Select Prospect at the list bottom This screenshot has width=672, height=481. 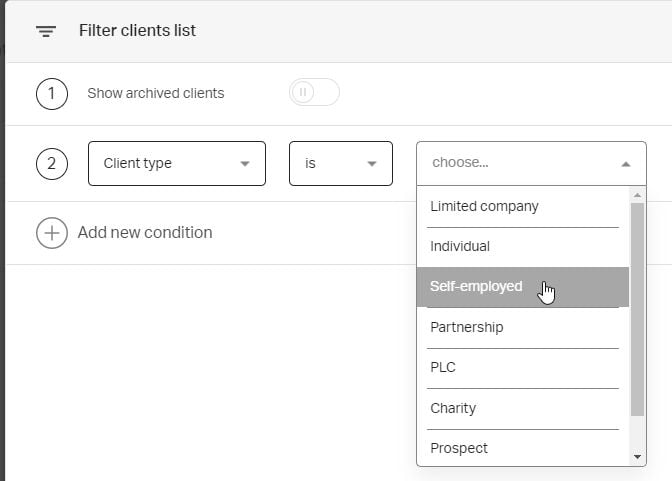click(459, 448)
